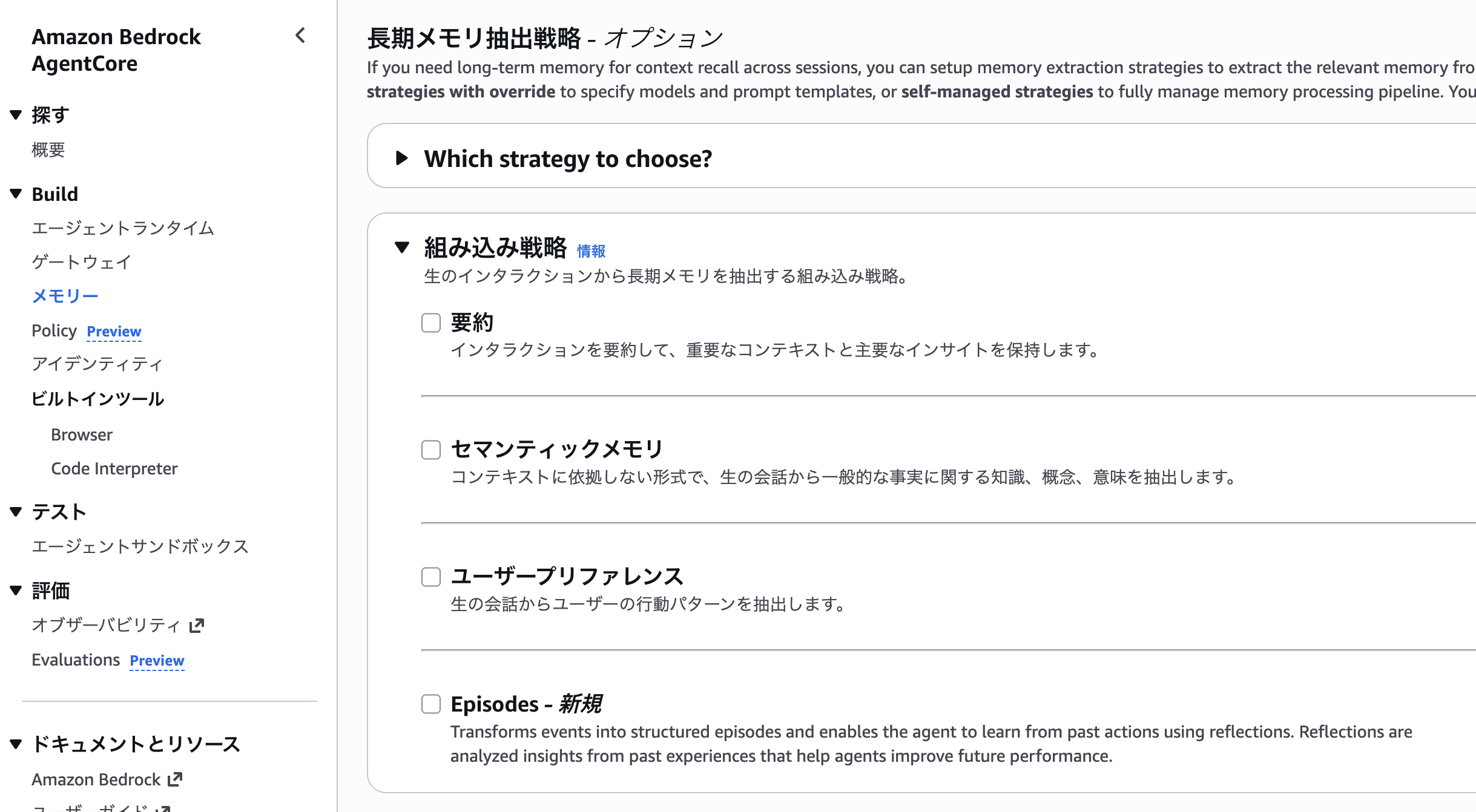Tick the ユーザープリファレンス checkbox
Image resolution: width=1476 pixels, height=812 pixels.
(x=431, y=577)
